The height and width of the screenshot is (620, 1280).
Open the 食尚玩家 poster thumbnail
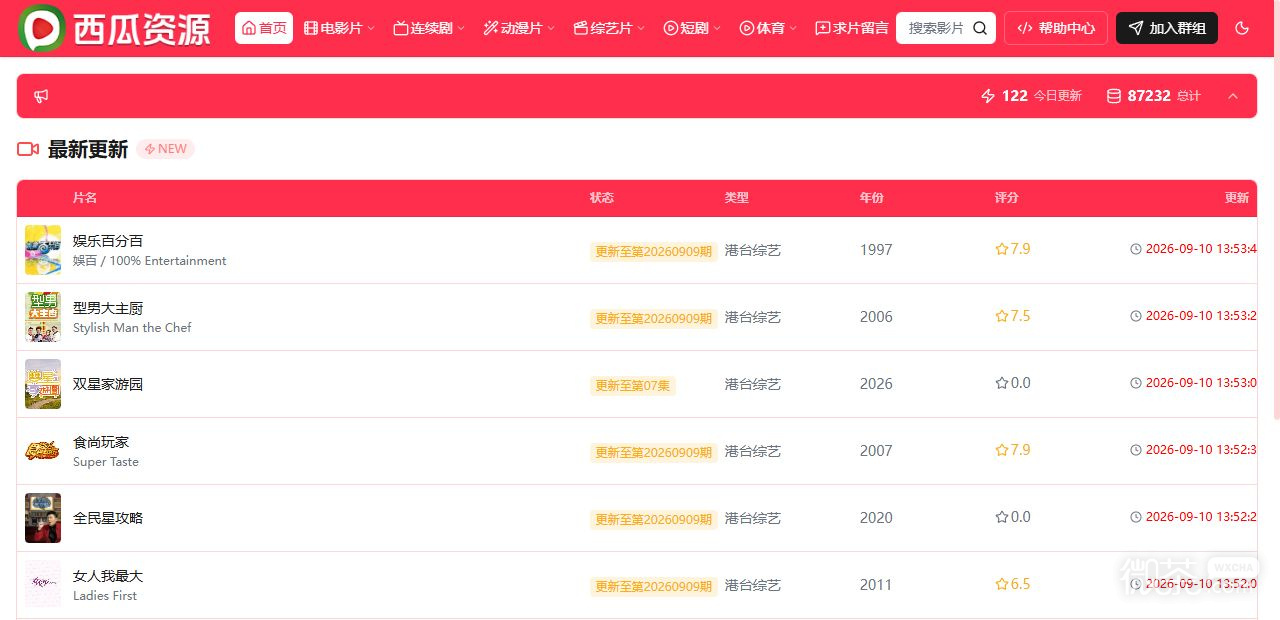coord(43,451)
